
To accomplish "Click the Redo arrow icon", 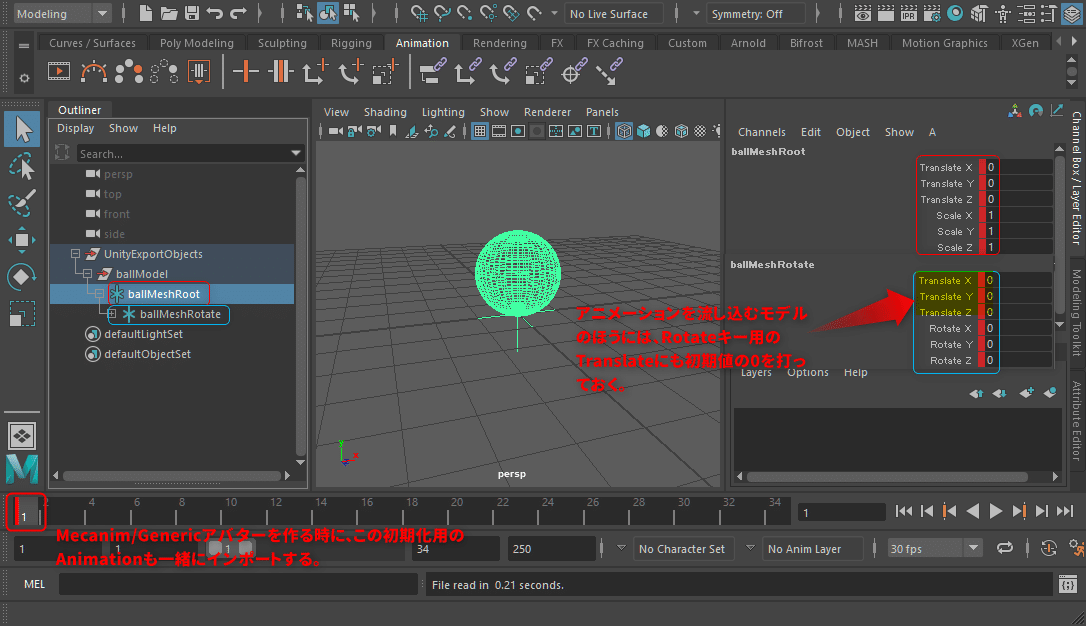I will coord(238,13).
